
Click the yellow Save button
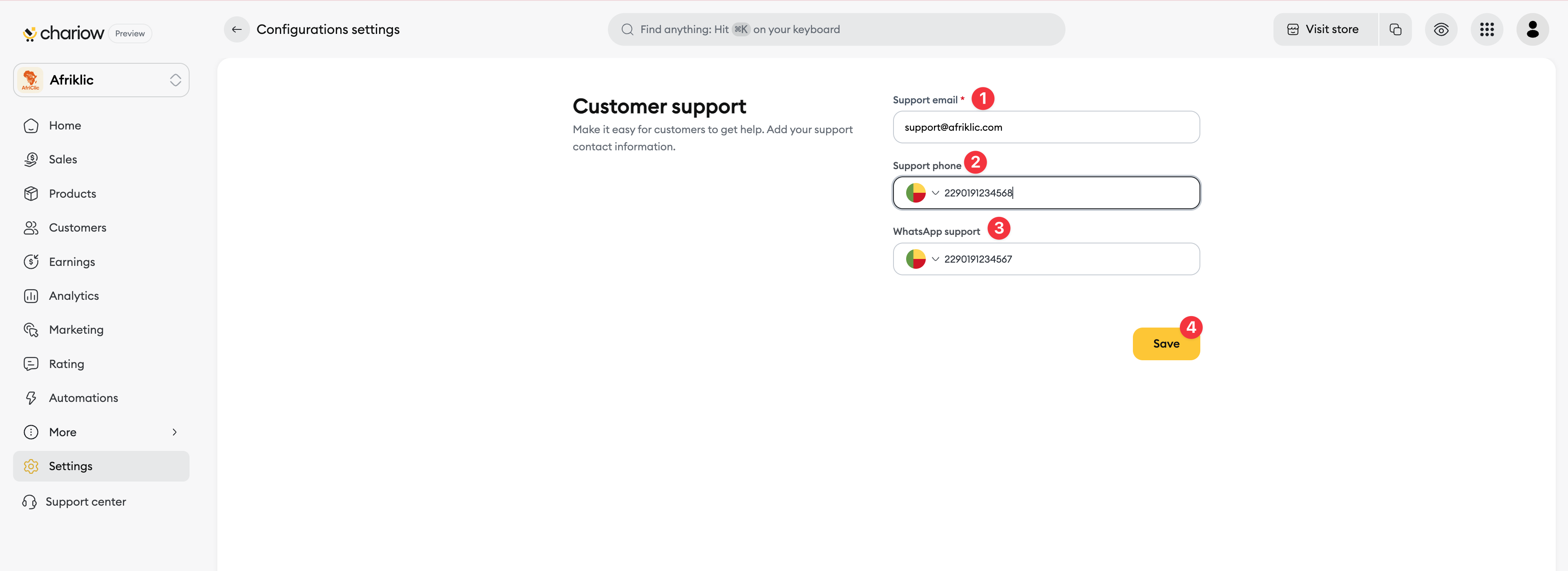click(x=1166, y=344)
